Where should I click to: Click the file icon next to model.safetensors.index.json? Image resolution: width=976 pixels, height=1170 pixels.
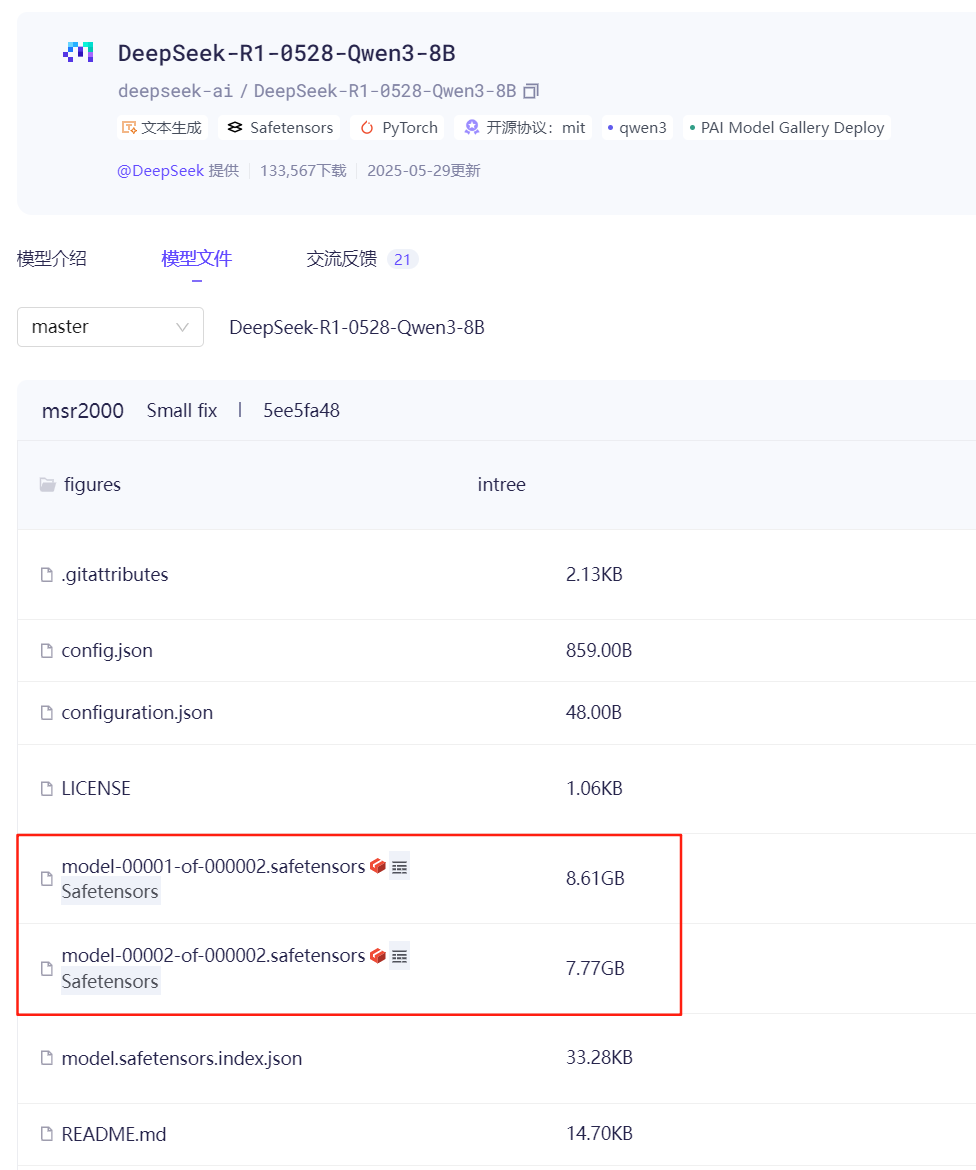(46, 1058)
